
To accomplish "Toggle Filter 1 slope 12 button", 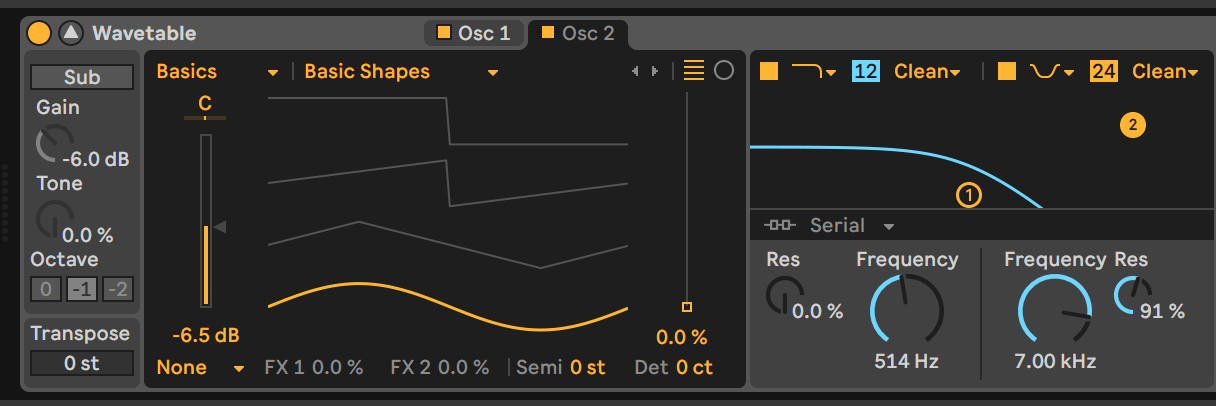I will tap(866, 72).
